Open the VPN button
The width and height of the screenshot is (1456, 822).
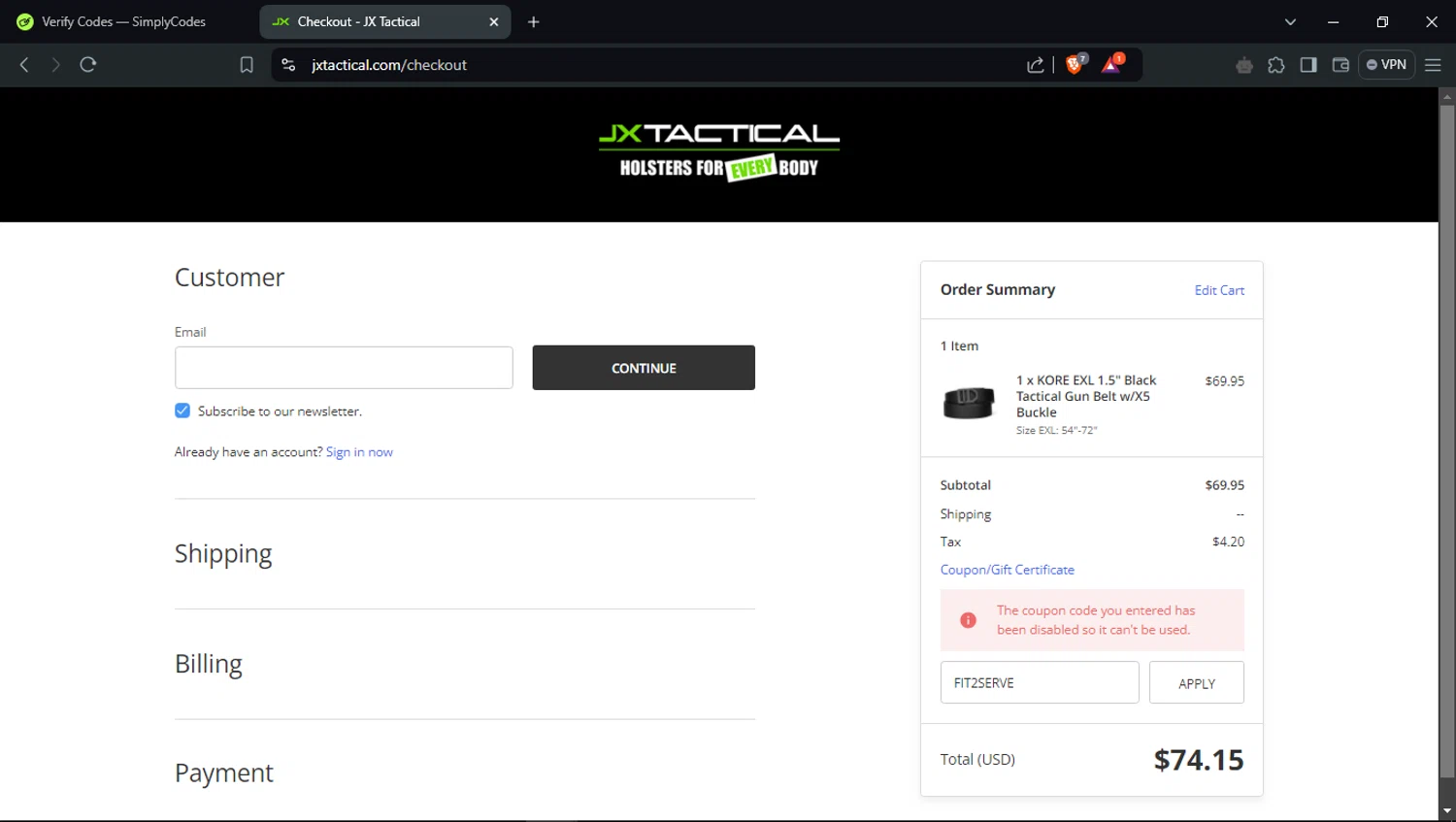click(1386, 65)
